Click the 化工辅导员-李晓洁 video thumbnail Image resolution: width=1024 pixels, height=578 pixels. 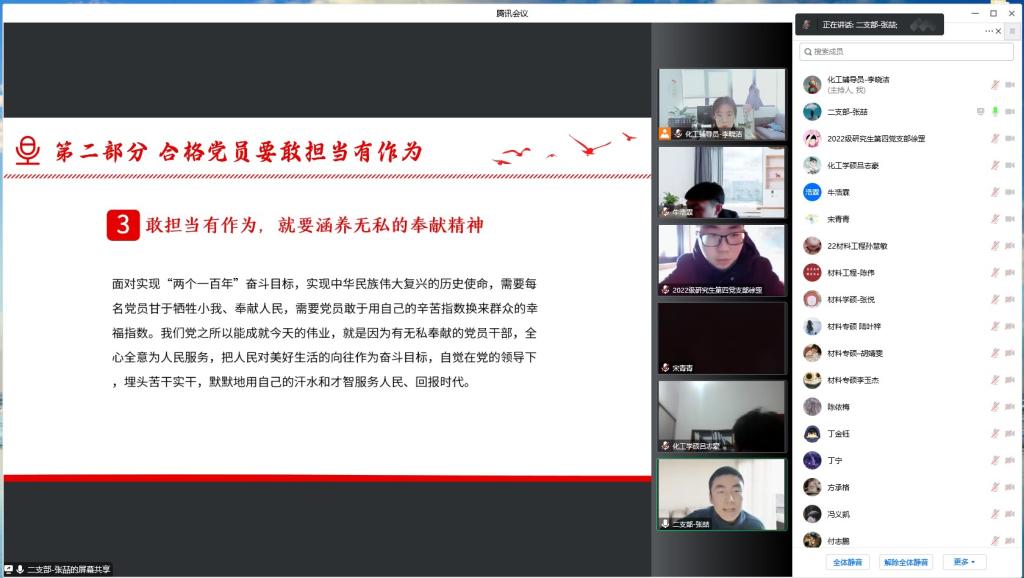pos(722,104)
